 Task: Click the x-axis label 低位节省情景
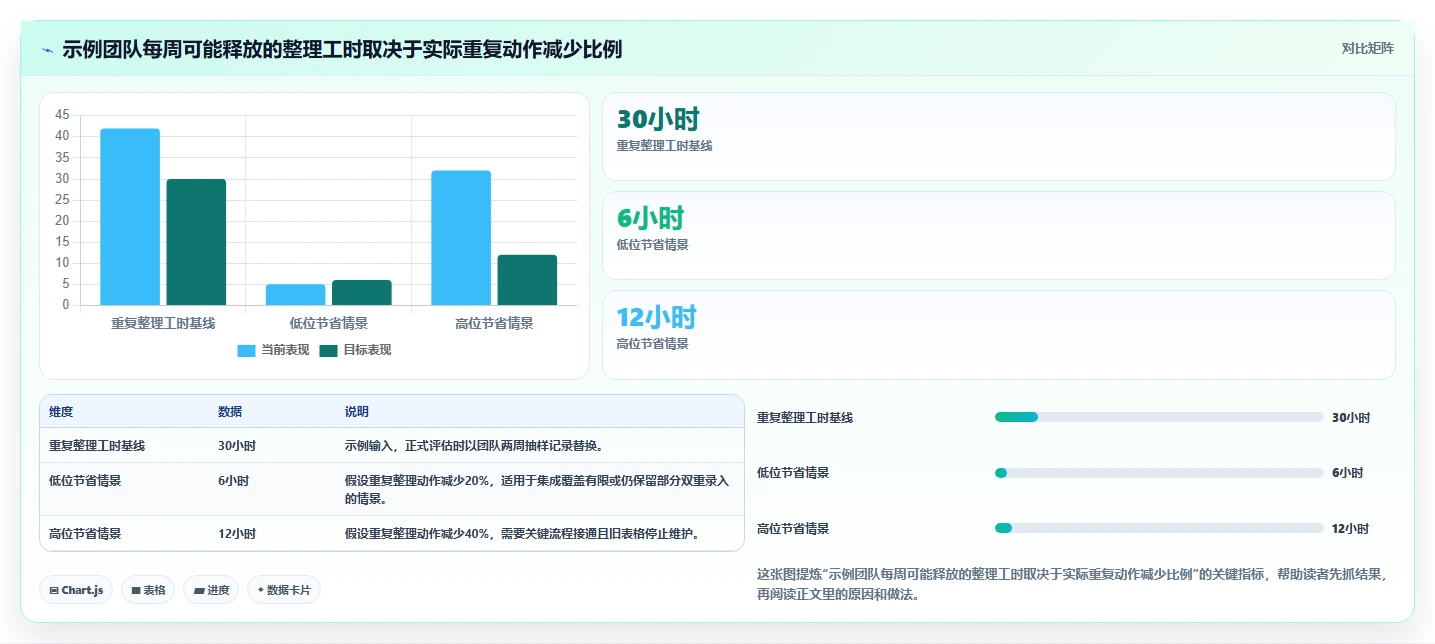[x=328, y=323]
